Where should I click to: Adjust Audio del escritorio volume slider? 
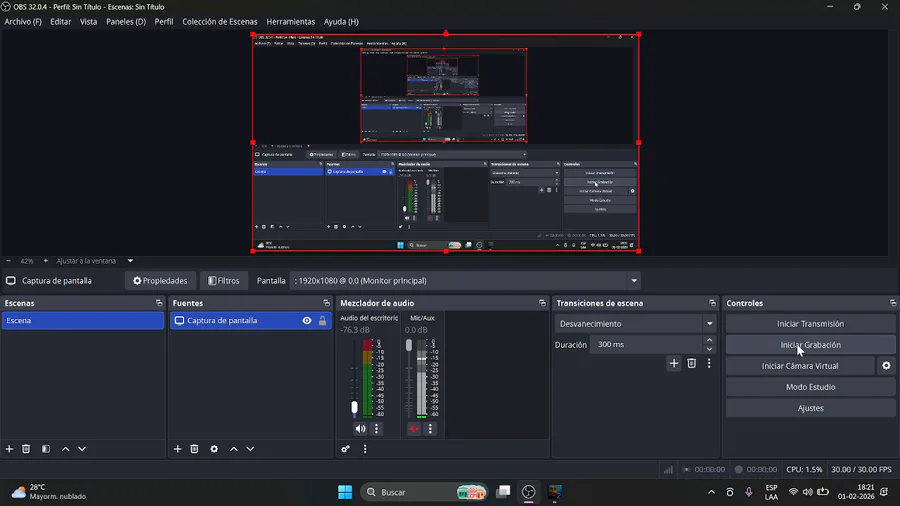point(354,407)
